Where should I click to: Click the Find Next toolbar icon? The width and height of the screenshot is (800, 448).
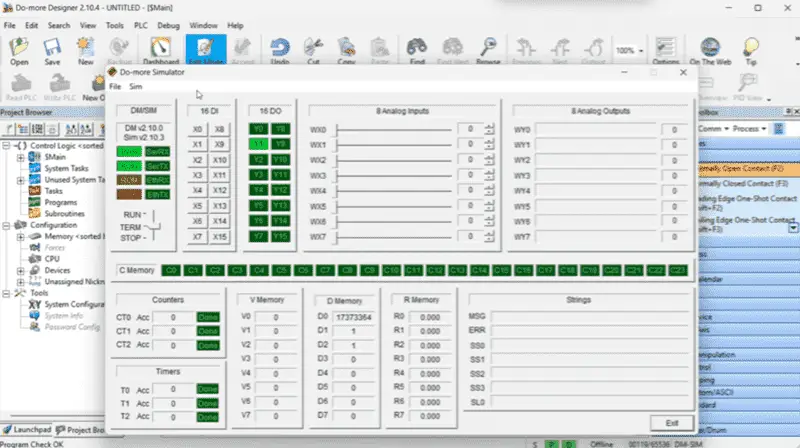pyautogui.click(x=453, y=51)
